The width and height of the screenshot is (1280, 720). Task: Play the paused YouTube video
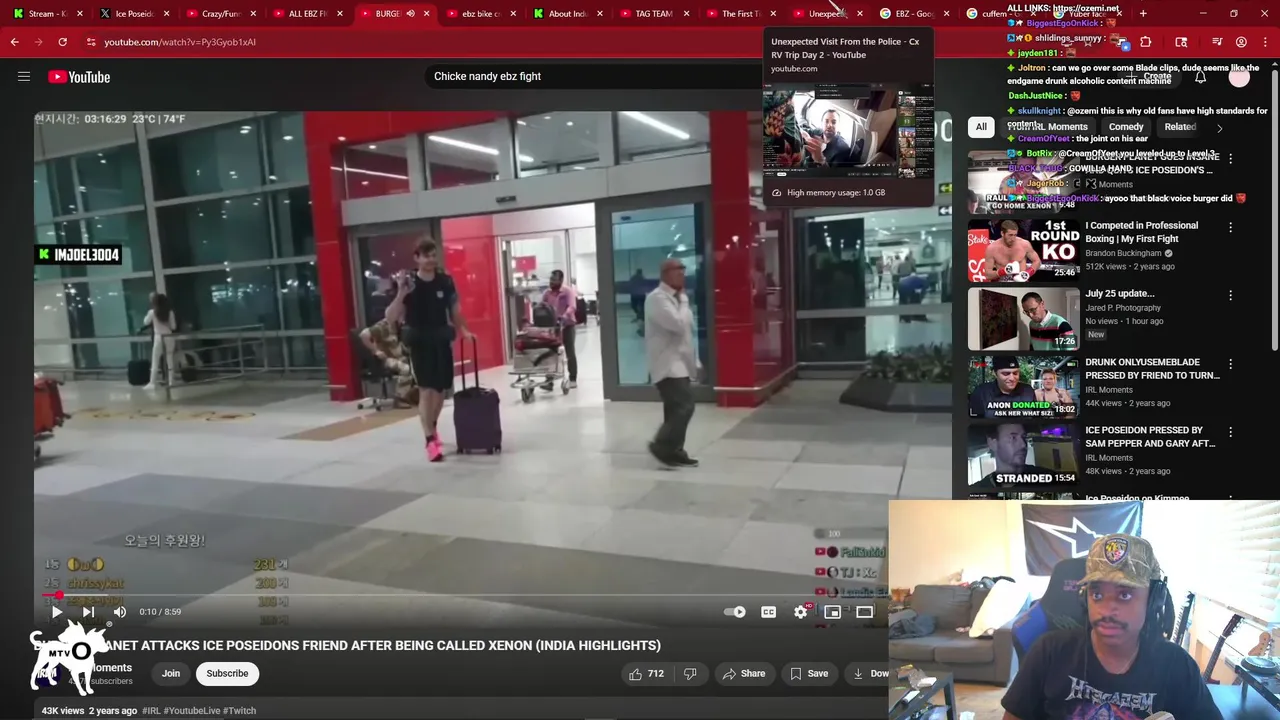tap(57, 612)
